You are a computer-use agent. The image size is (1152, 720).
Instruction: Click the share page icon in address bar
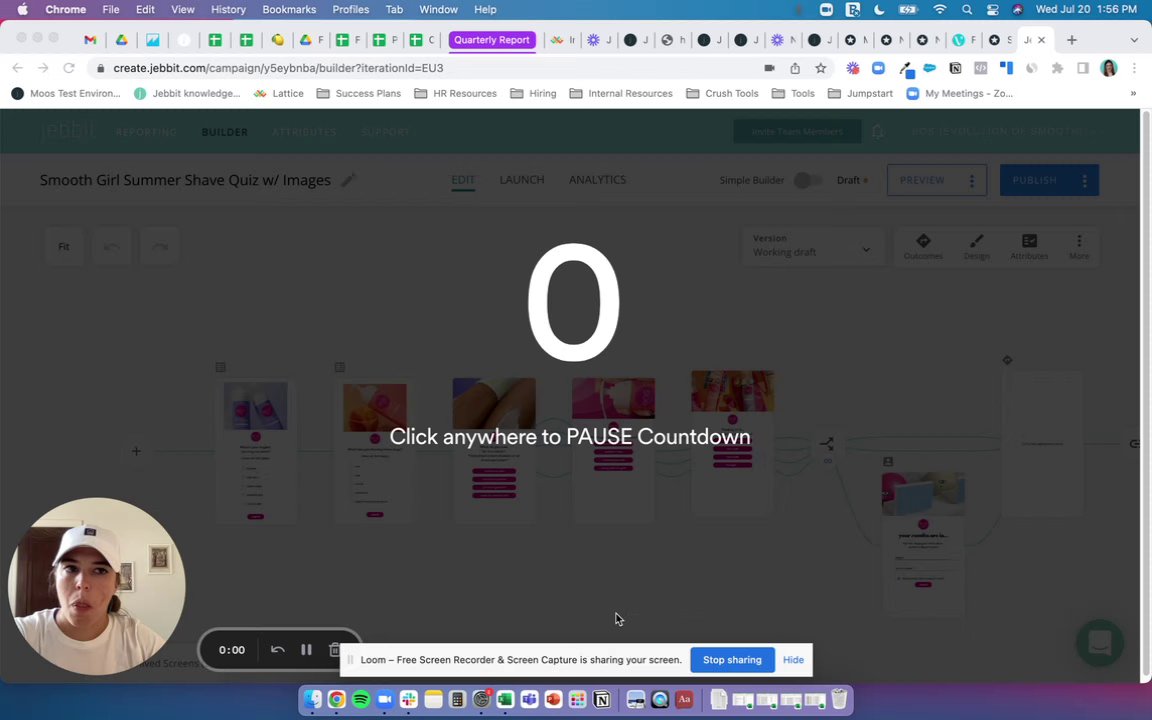pyautogui.click(x=795, y=68)
